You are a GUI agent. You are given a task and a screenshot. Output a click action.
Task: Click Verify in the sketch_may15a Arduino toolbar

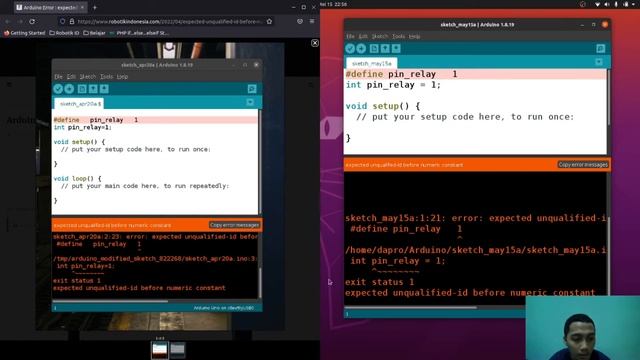(350, 49)
